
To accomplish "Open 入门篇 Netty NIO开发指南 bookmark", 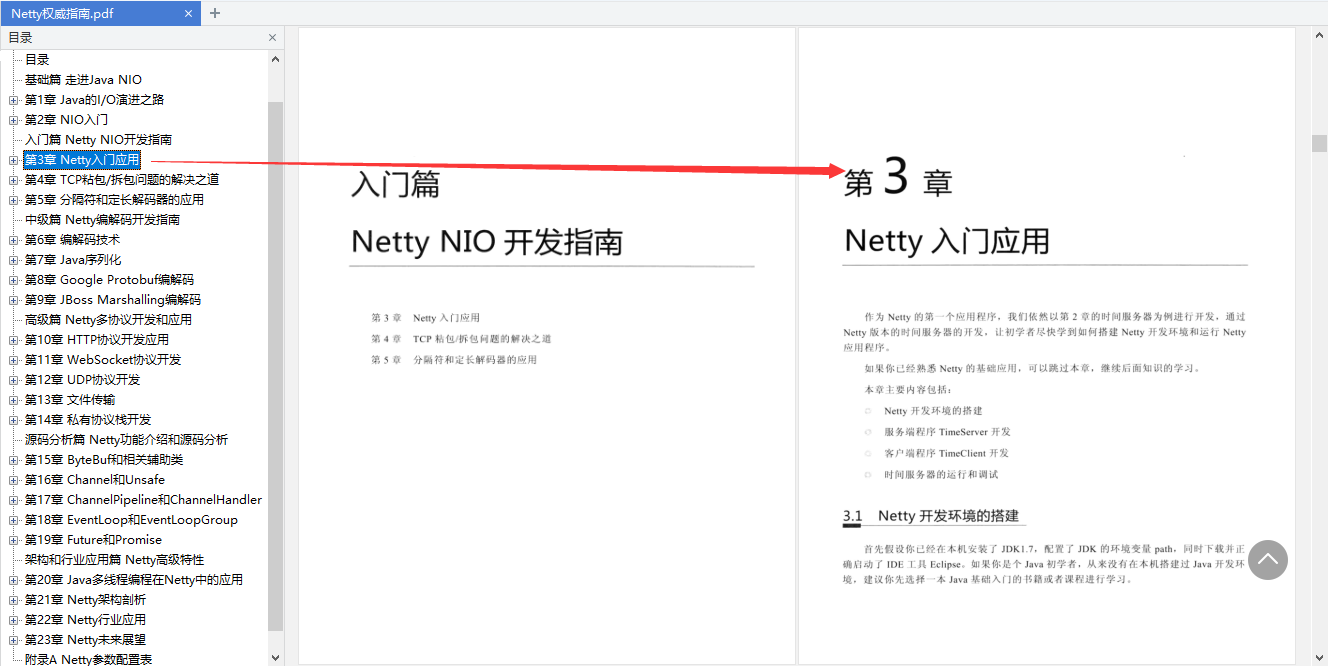I will click(x=98, y=140).
